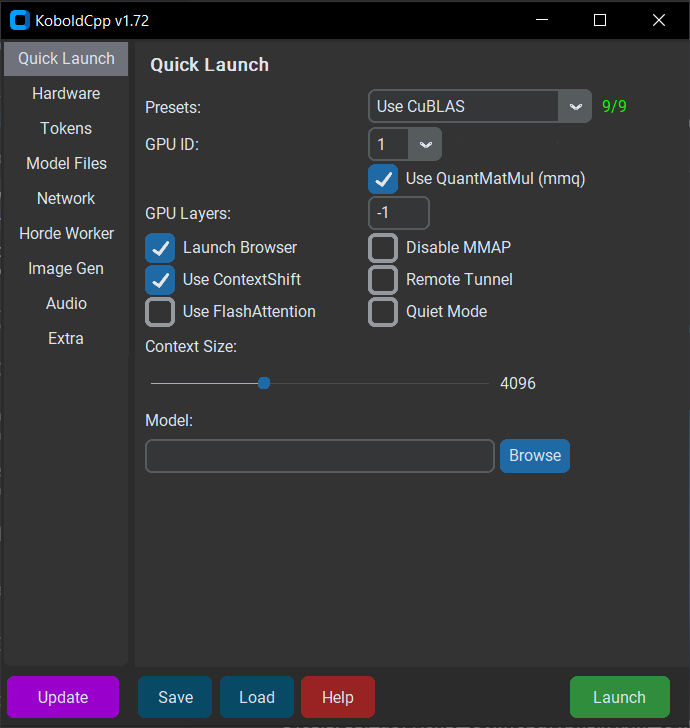Close the KoboldCpp window

coord(659,20)
